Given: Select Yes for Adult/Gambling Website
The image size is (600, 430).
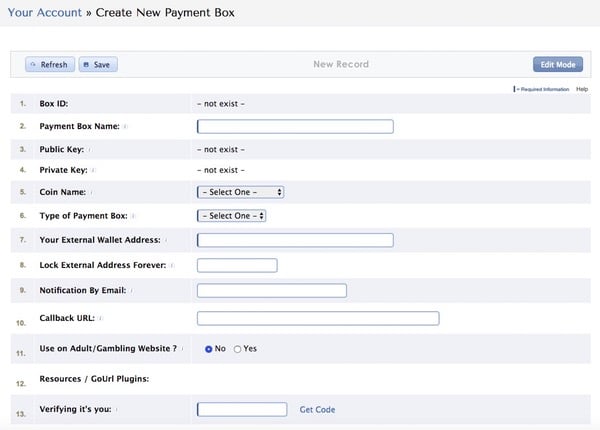Looking at the screenshot, I should (237, 349).
